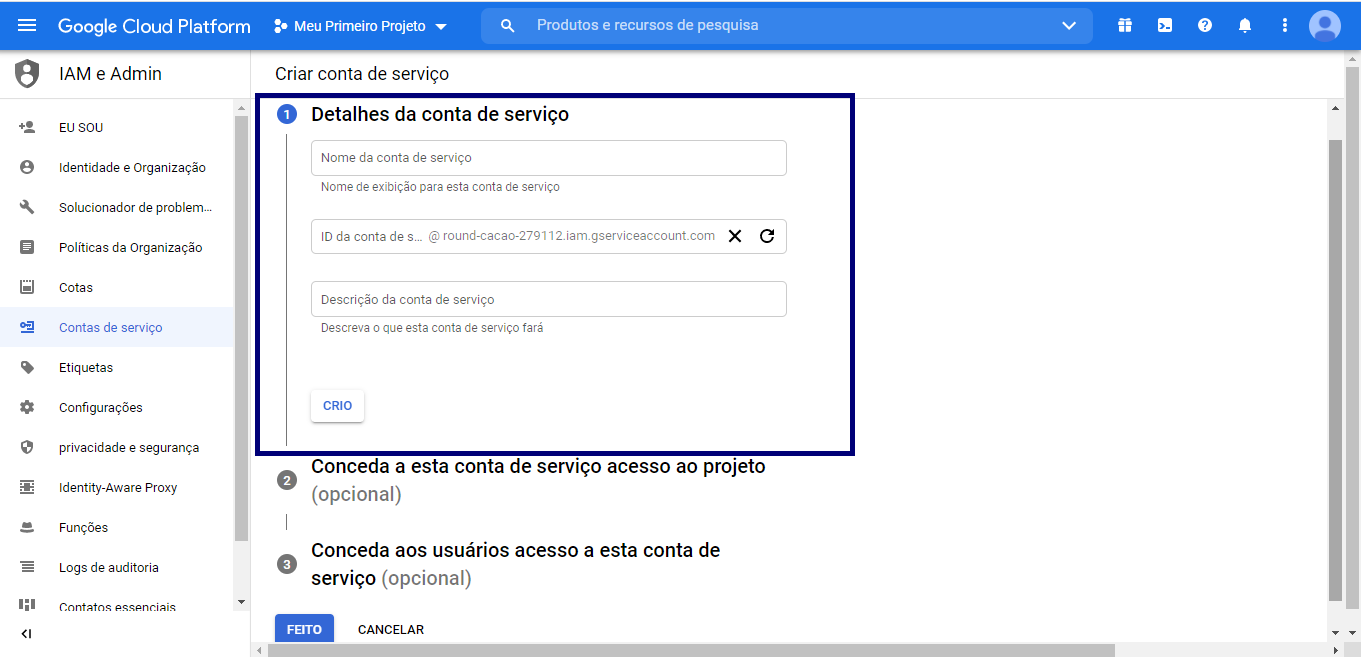Click the CRIO button
This screenshot has height=657, width=1363.
pyautogui.click(x=337, y=406)
